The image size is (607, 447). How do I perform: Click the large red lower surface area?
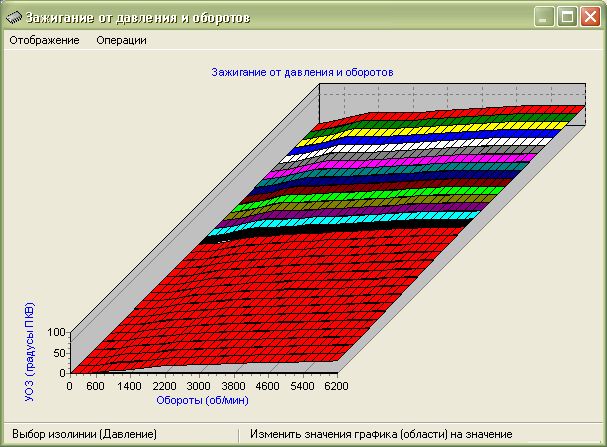tap(250, 300)
